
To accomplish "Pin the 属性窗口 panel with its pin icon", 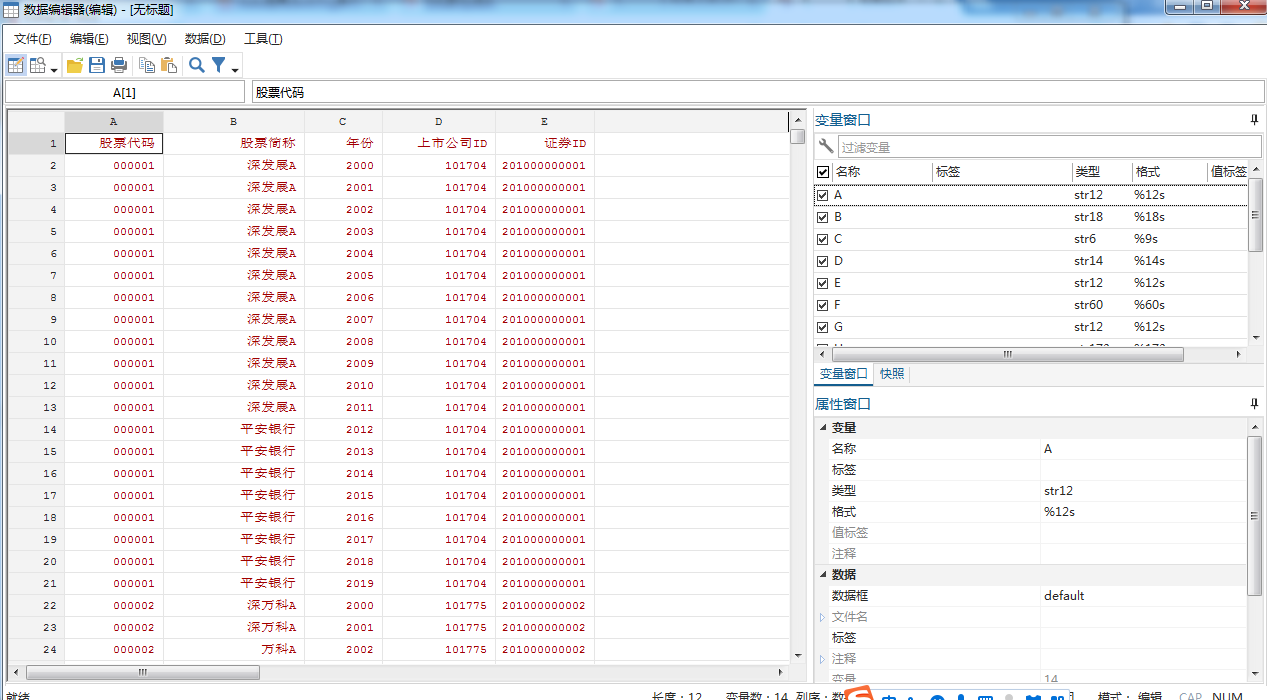I will pos(1254,404).
